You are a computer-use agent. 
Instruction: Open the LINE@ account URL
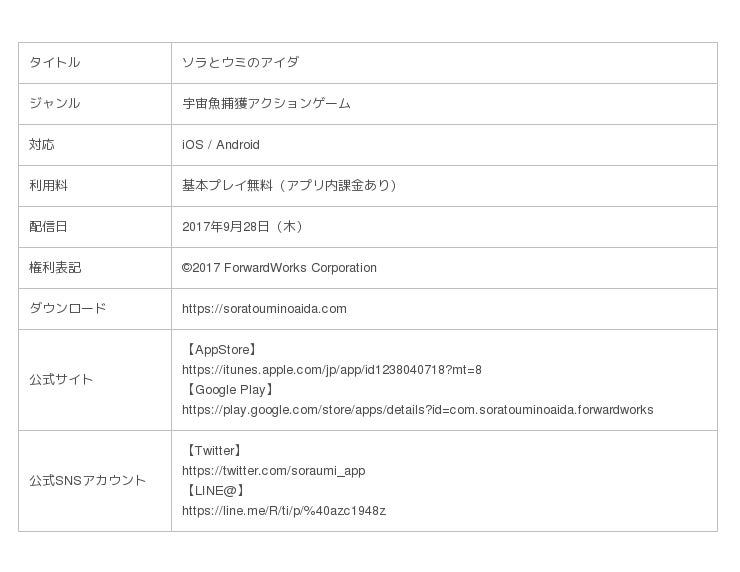pyautogui.click(x=283, y=511)
